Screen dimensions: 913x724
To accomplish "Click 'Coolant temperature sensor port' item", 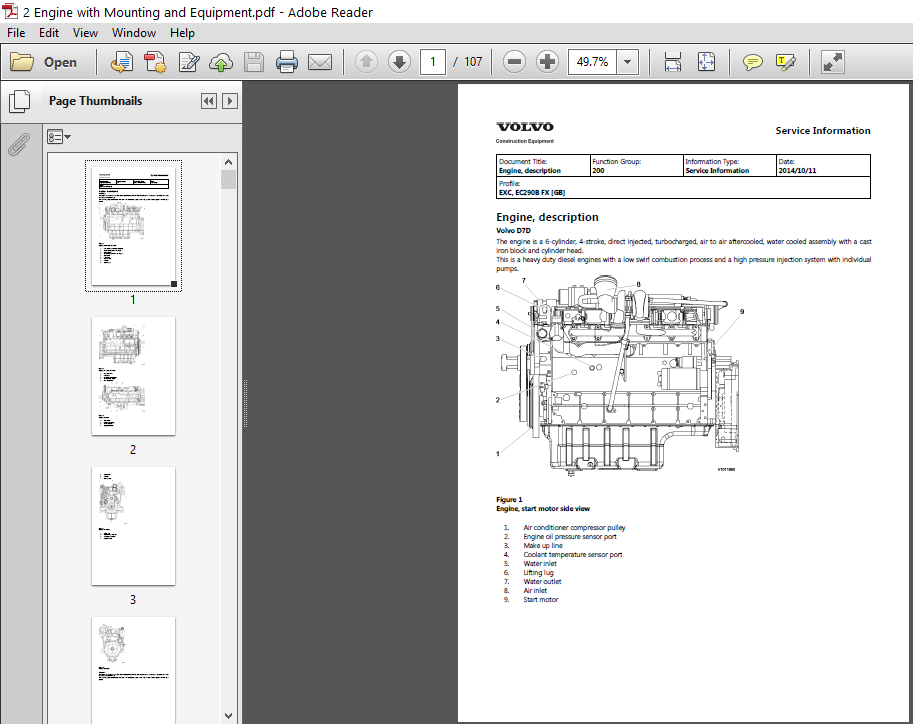I will click(572, 555).
